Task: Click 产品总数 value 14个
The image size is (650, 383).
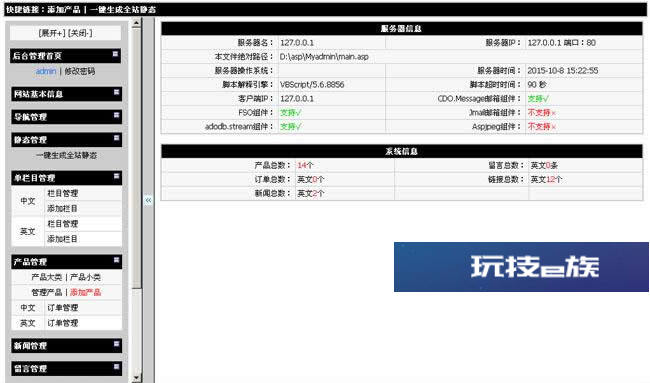Action: coord(306,165)
